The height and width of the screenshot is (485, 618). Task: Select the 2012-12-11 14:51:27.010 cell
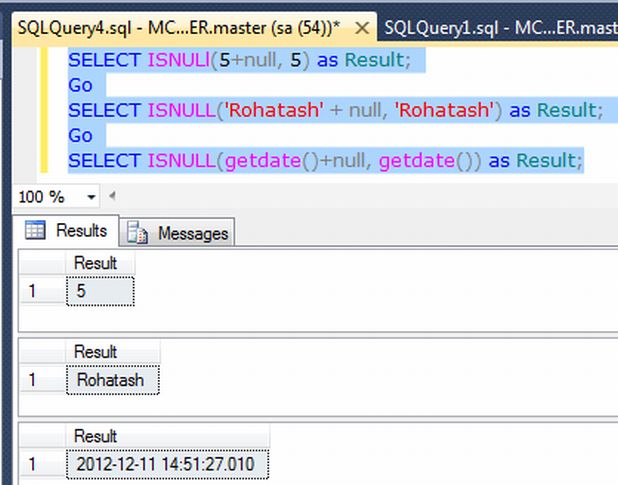coord(168,464)
